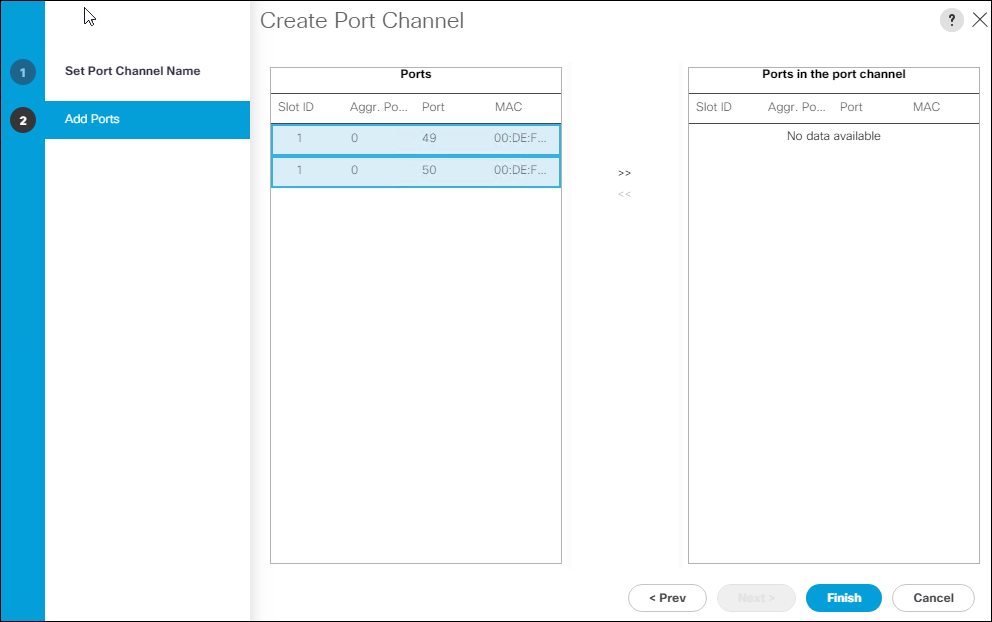Click MAC header in port channel table
The height and width of the screenshot is (622, 992).
click(x=926, y=107)
